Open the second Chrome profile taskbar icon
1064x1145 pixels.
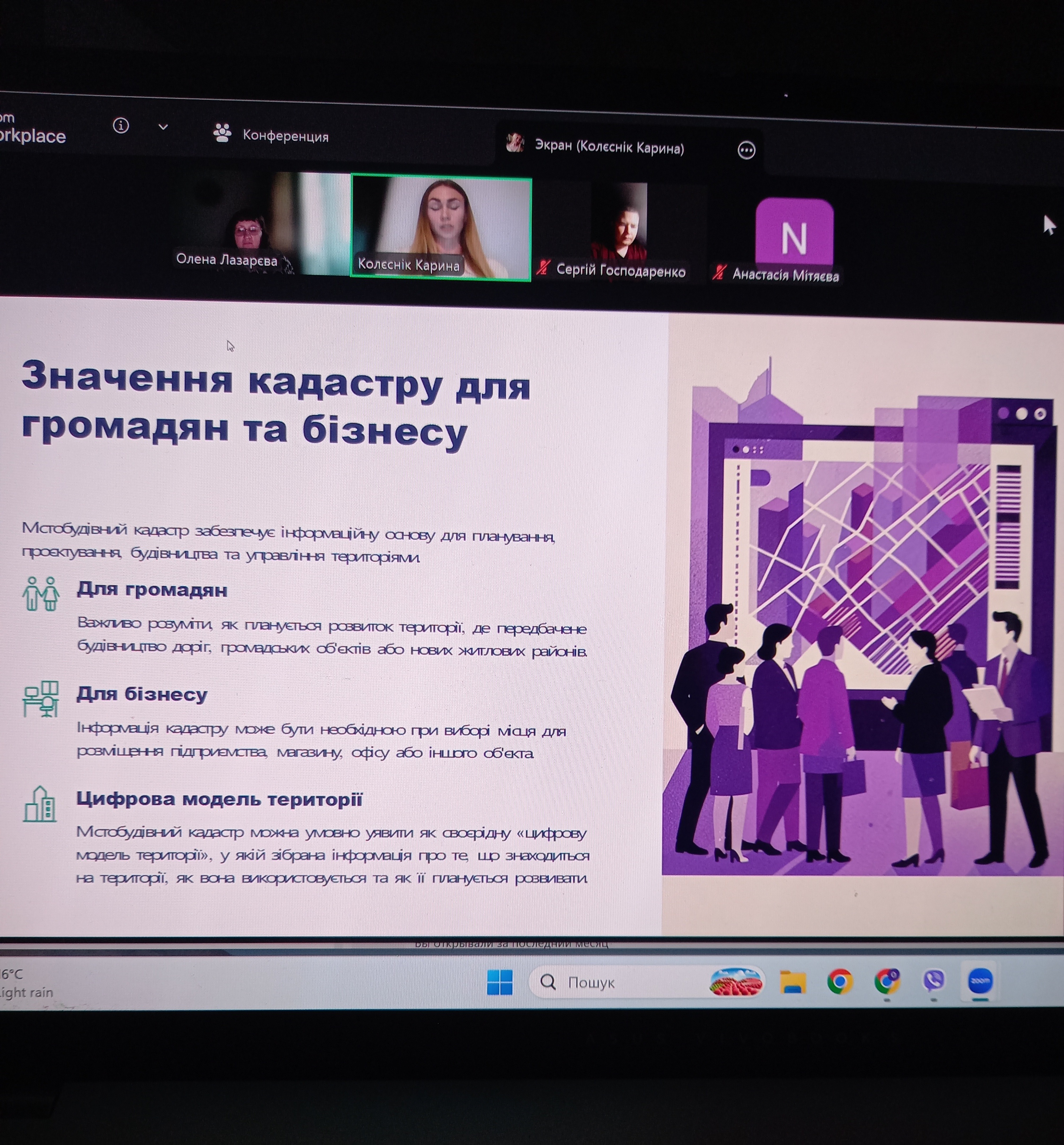pyautogui.click(x=887, y=981)
